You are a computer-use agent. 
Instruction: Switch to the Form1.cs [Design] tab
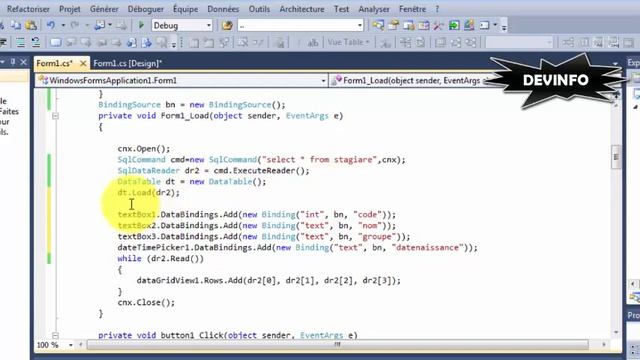pos(127,63)
